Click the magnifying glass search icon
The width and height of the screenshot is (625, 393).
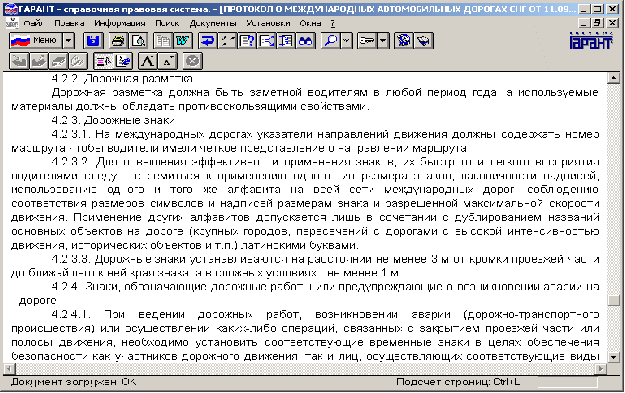(x=331, y=40)
